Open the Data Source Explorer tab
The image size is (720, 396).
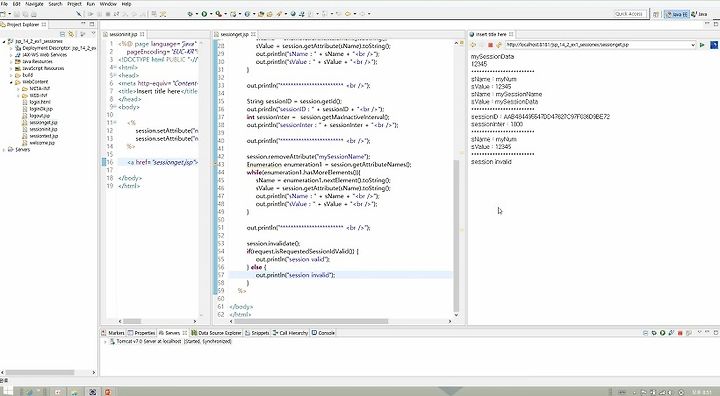click(217, 333)
